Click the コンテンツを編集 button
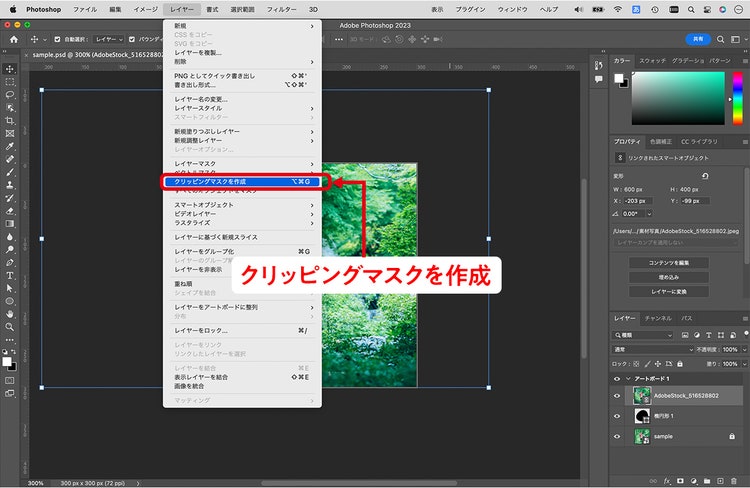 click(669, 263)
